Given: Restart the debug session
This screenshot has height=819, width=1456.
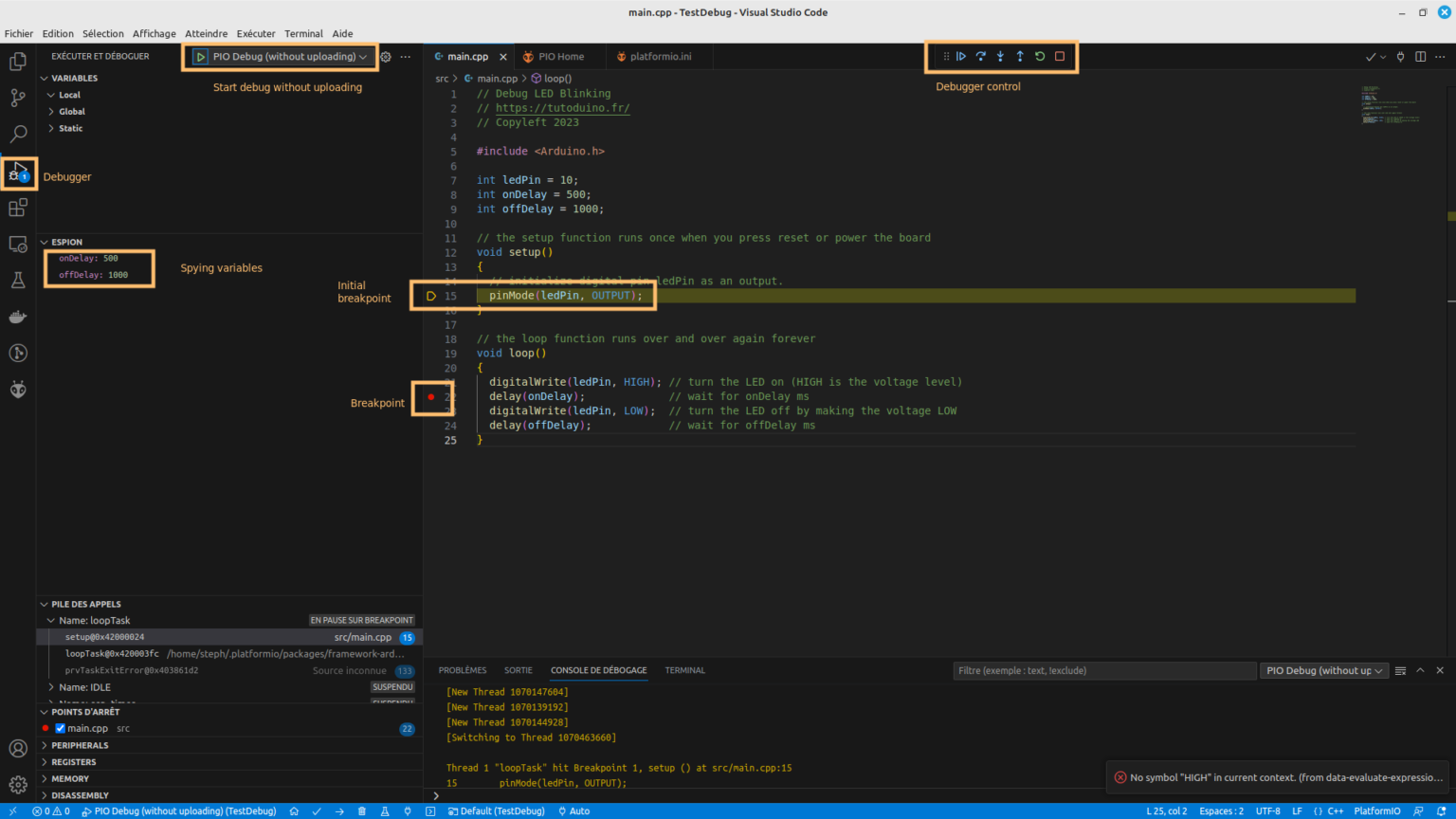Looking at the screenshot, I should (1040, 57).
